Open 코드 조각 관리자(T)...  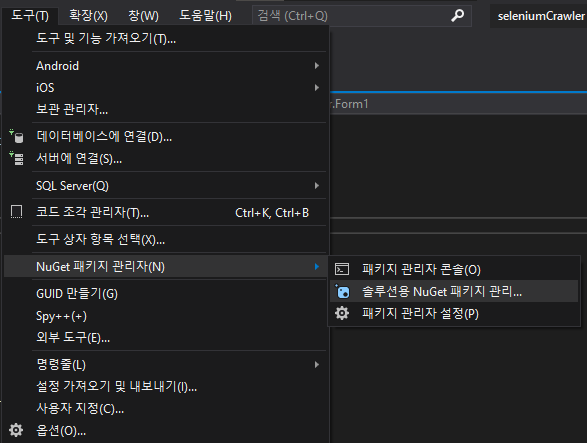166,212
